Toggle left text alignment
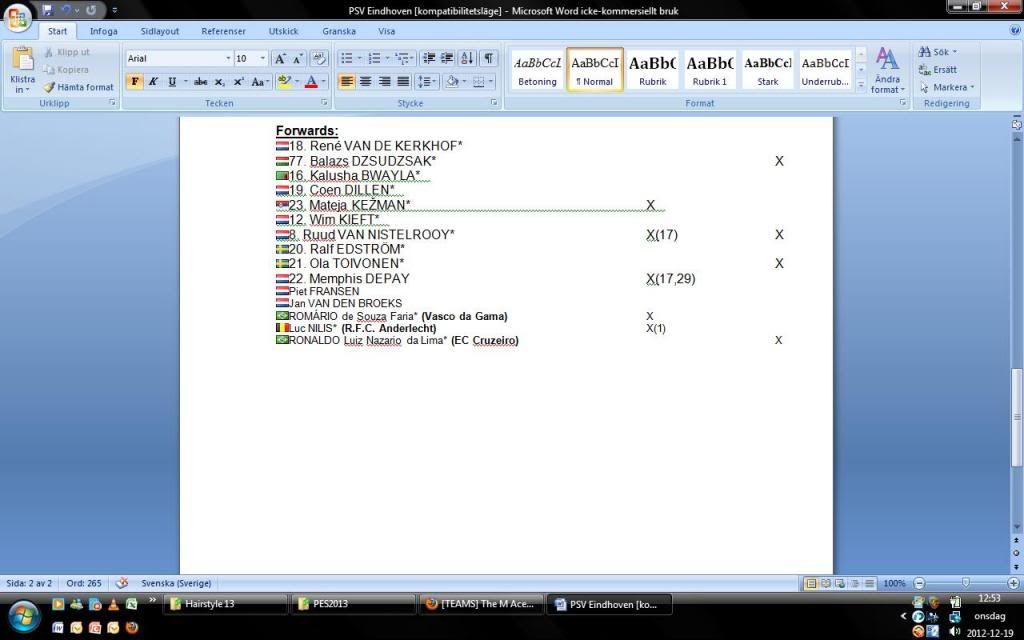The image size is (1024, 640). (x=347, y=82)
